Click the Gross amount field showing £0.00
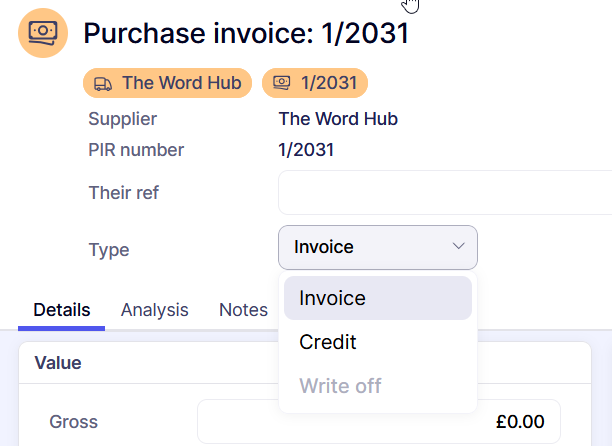The width and height of the screenshot is (612, 446). [378, 422]
